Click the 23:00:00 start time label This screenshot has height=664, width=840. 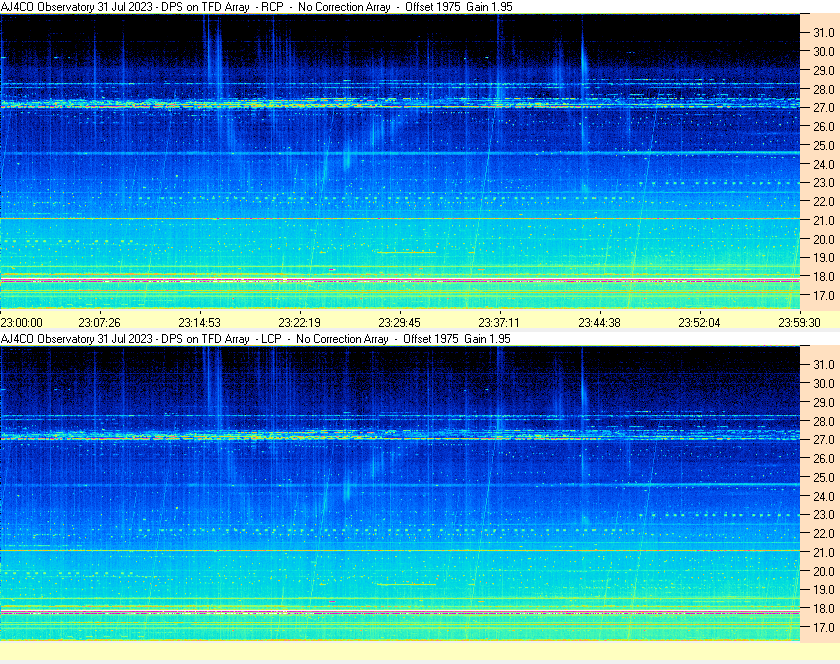[21, 323]
